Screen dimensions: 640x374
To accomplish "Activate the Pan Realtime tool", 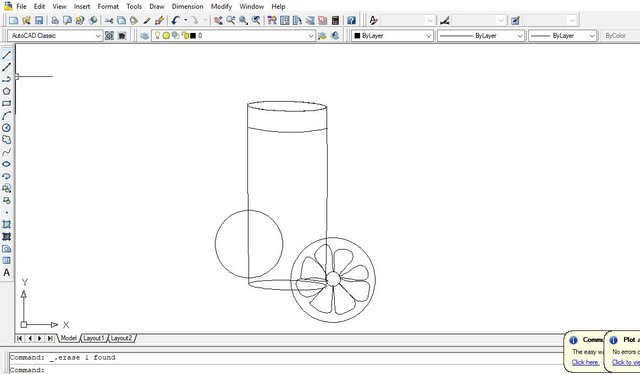I will click(x=218, y=20).
